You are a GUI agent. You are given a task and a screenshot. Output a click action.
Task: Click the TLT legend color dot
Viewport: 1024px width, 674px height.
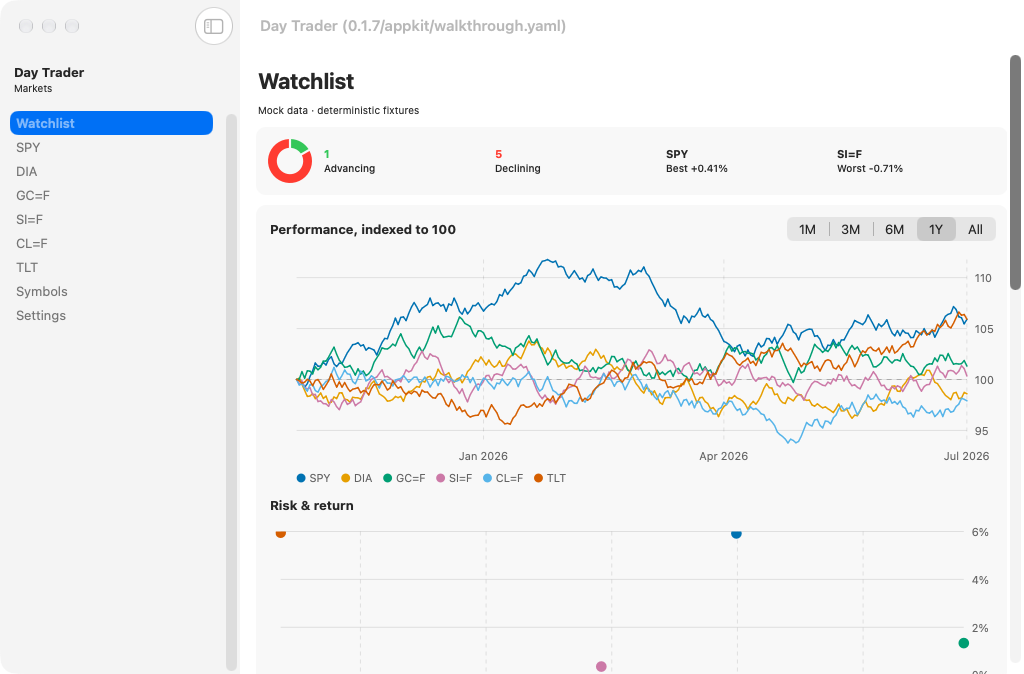coord(539,478)
